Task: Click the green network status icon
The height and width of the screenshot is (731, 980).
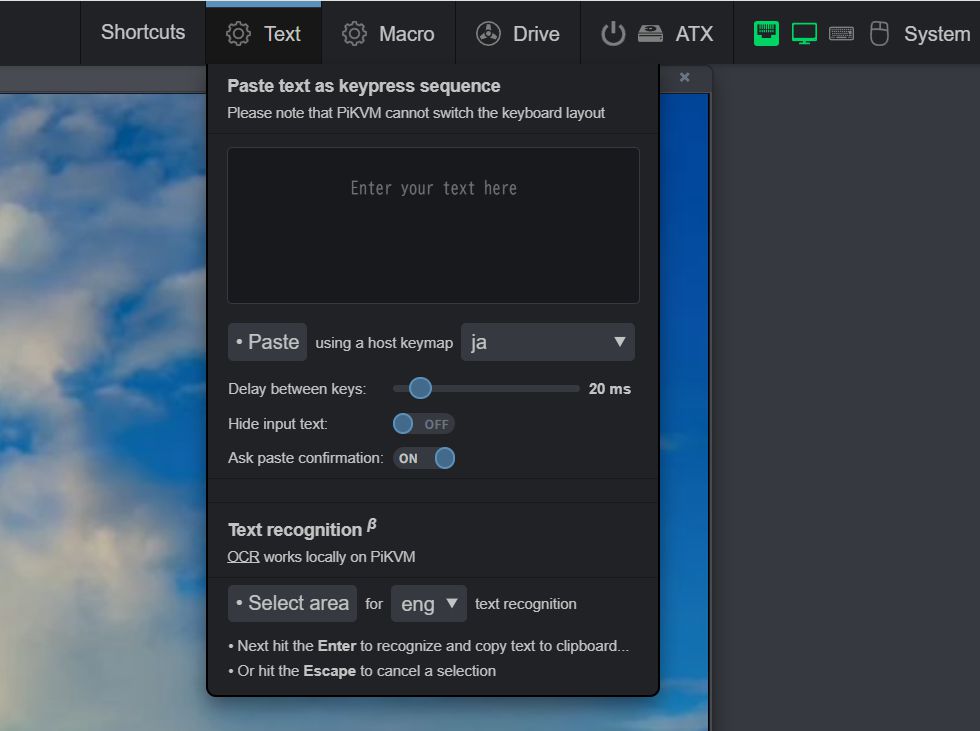Action: tap(766, 33)
